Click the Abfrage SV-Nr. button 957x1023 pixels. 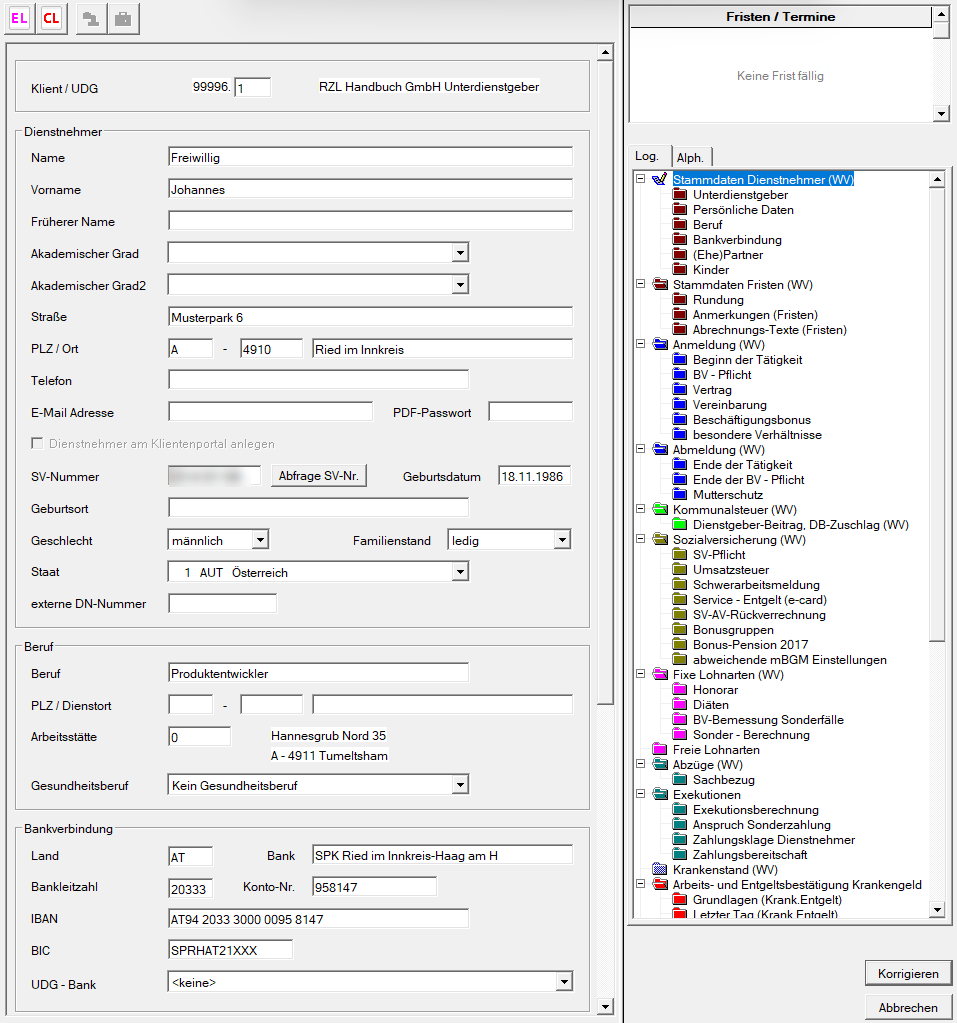click(x=319, y=477)
